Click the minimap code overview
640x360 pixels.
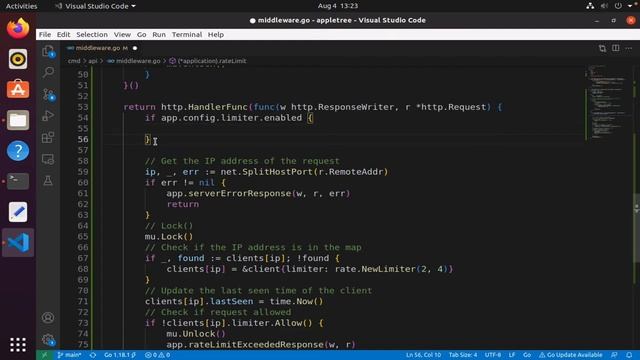click(x=608, y=102)
